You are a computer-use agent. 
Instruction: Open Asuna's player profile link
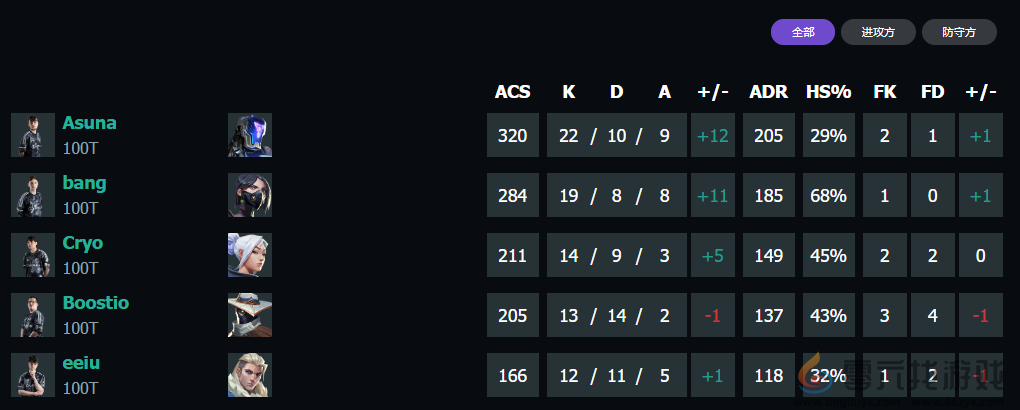pos(89,123)
